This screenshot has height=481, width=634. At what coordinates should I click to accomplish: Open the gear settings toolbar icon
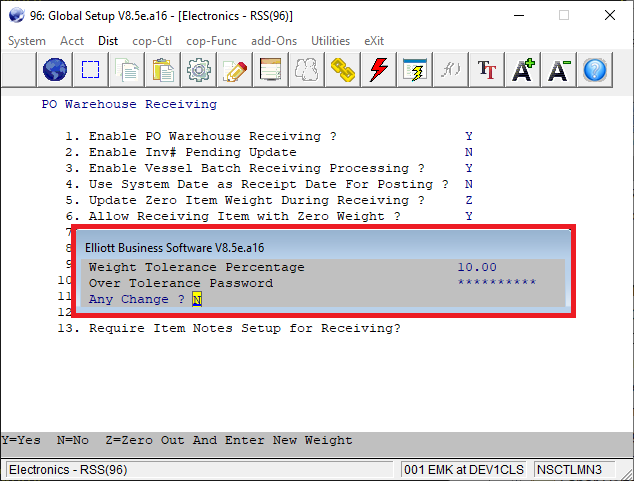tap(199, 70)
